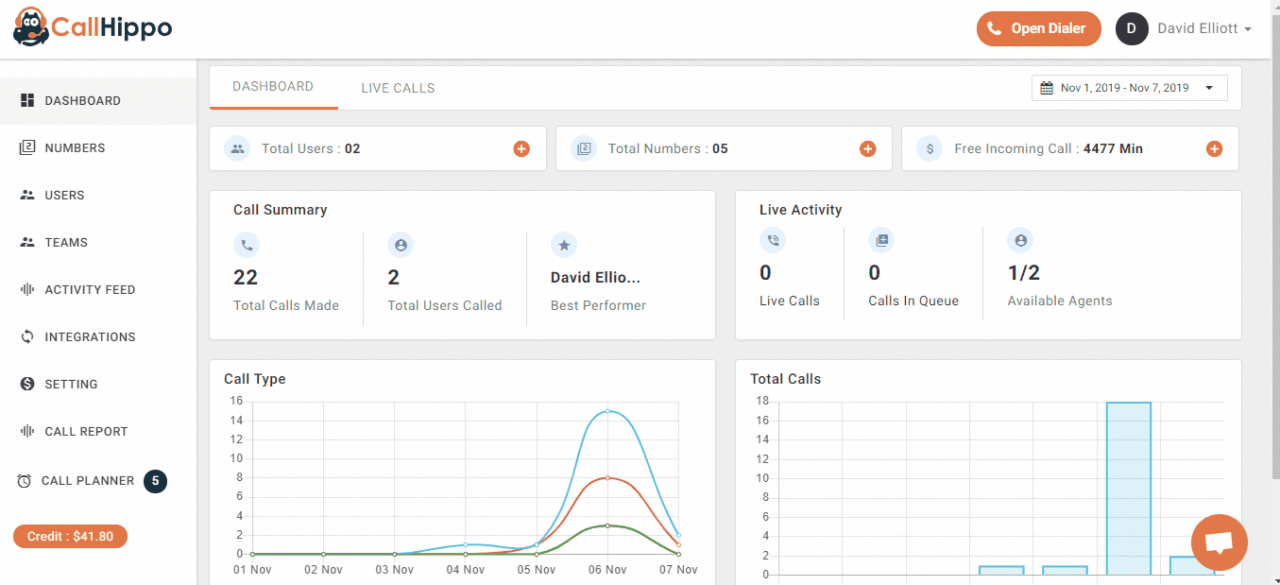Click the Free Incoming Call : 4477 Min text

(1048, 148)
